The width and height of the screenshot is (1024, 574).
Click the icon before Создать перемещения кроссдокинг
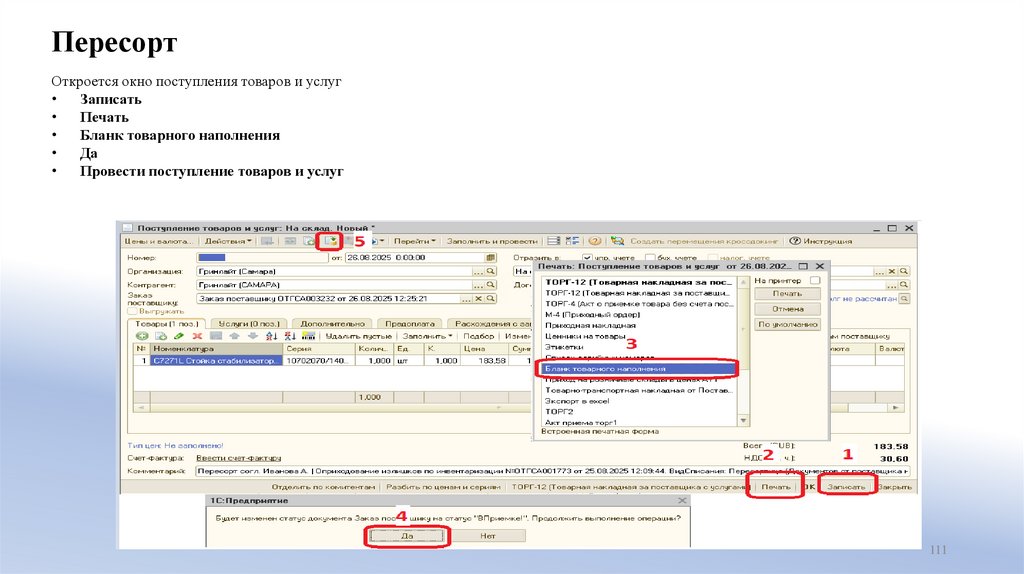[617, 241]
